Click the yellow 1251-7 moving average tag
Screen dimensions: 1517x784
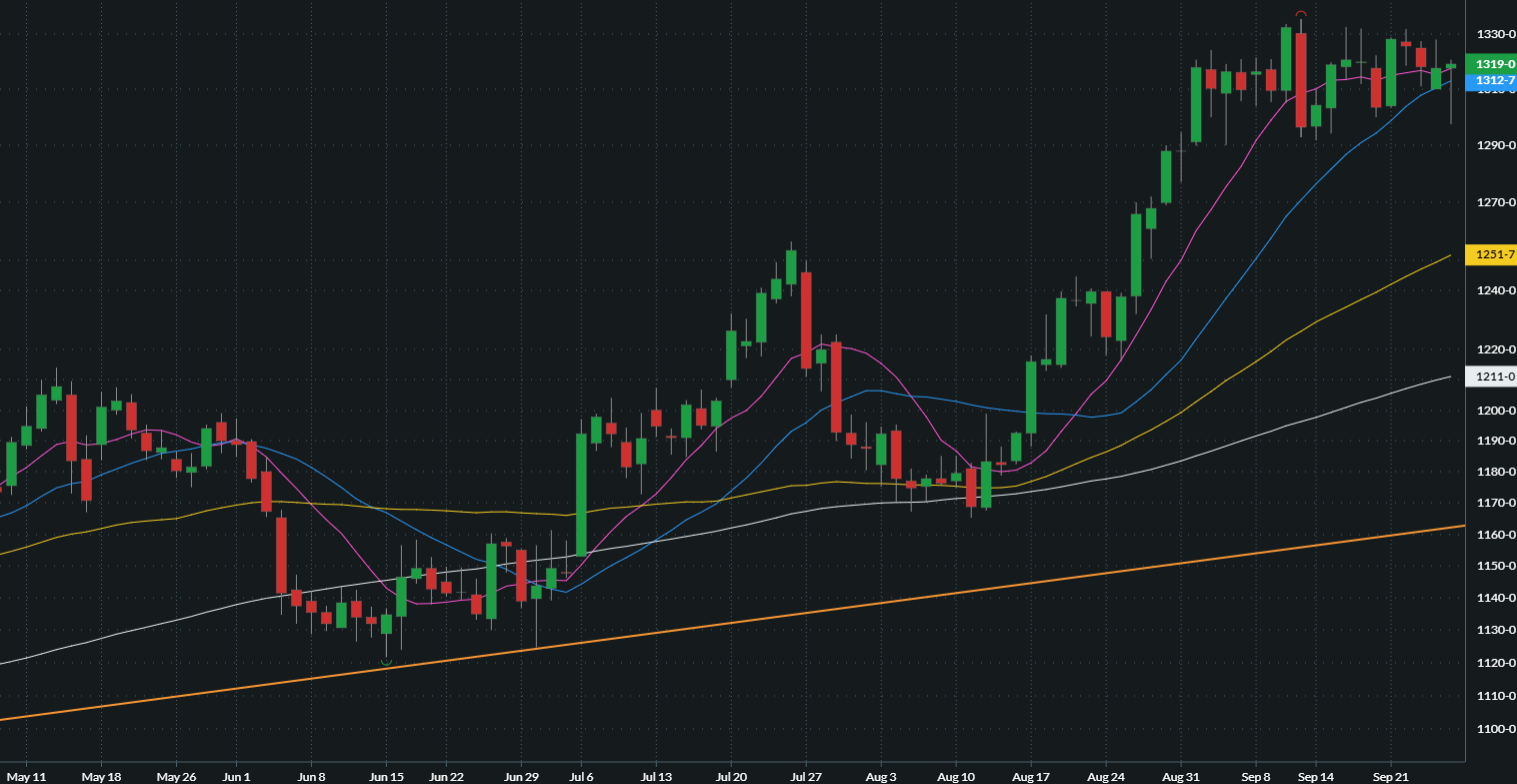[x=1491, y=255]
